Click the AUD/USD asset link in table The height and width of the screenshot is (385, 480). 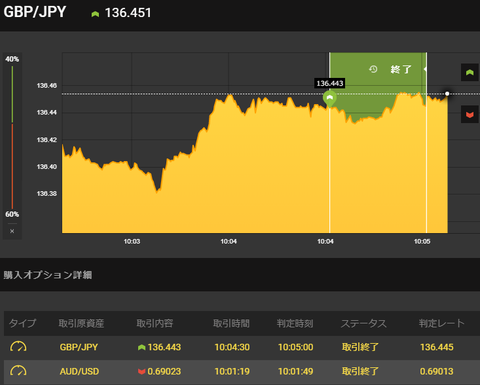coord(79,371)
